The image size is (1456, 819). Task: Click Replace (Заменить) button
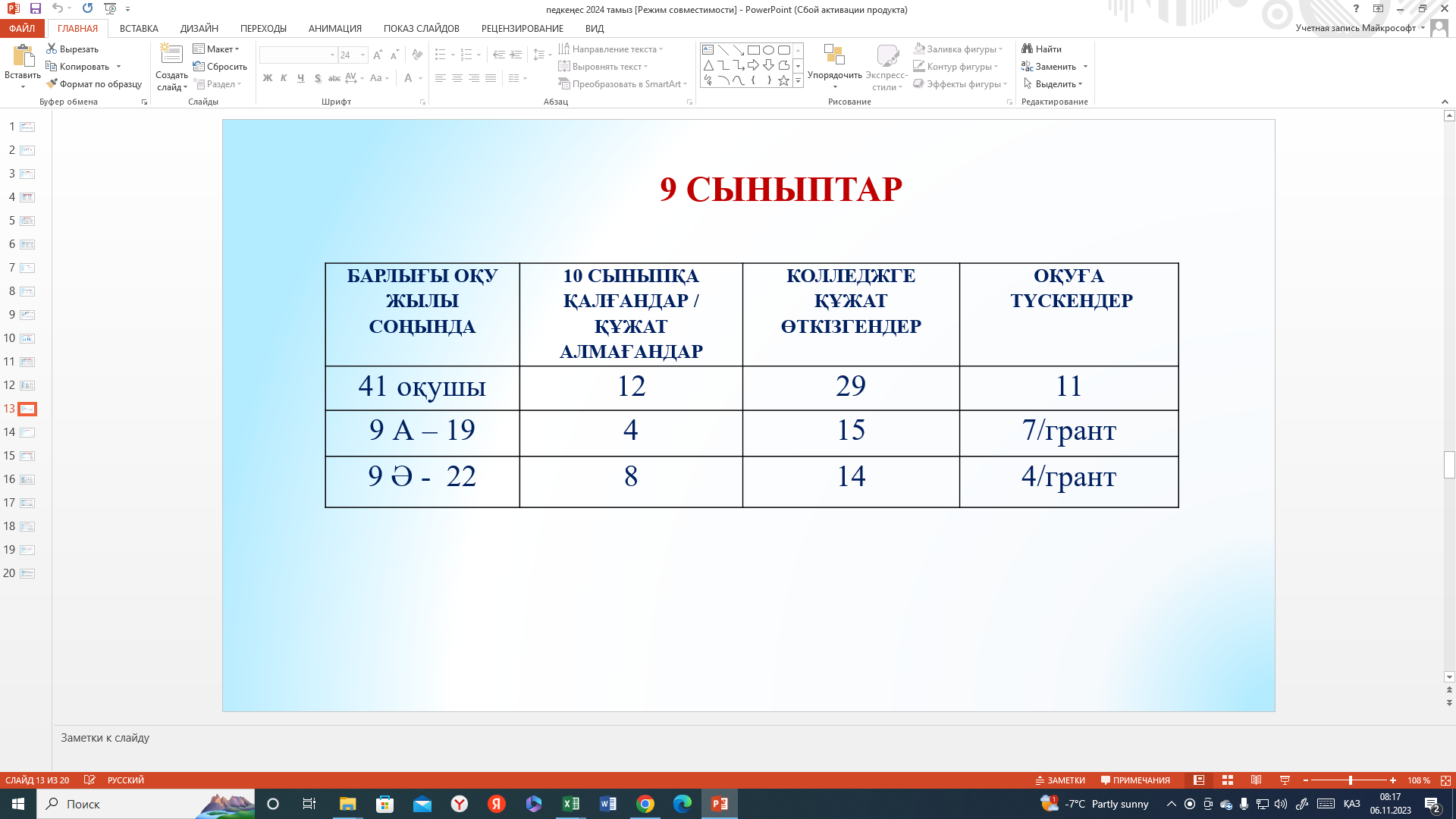tap(1050, 67)
